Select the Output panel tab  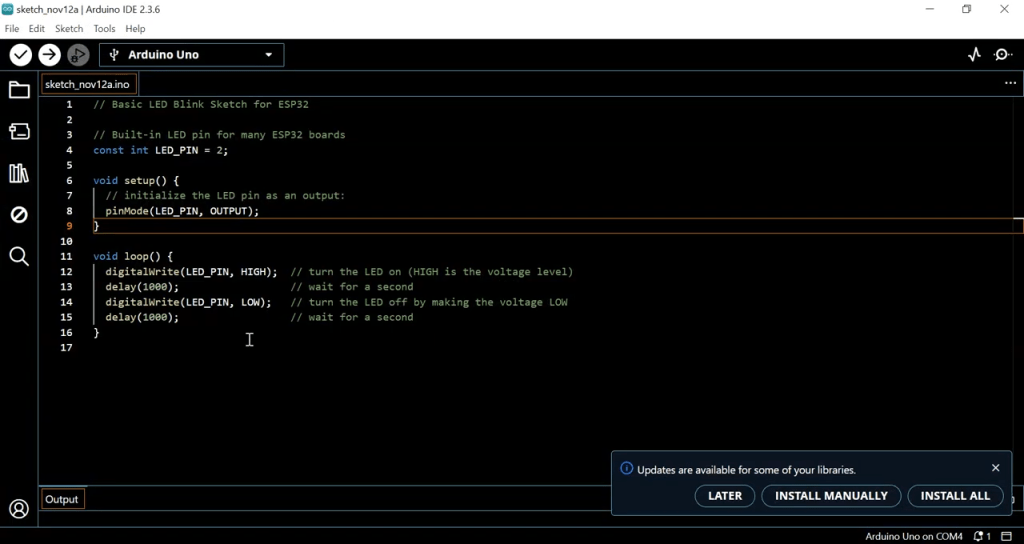62,500
